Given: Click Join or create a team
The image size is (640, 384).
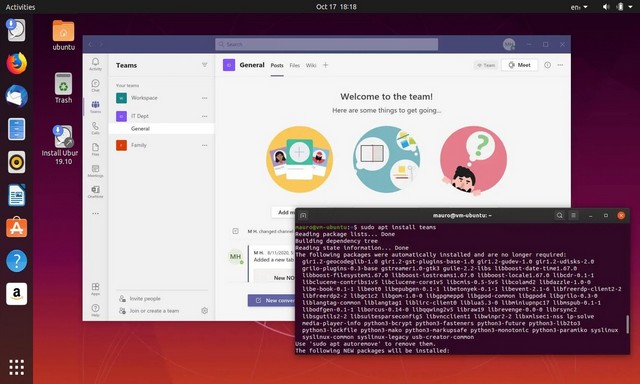Looking at the screenshot, I should [154, 311].
